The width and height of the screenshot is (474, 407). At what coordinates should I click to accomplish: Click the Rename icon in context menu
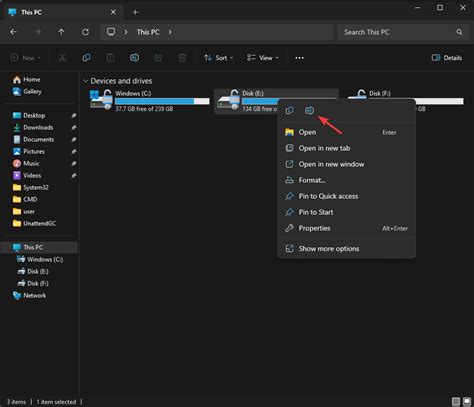coord(309,110)
